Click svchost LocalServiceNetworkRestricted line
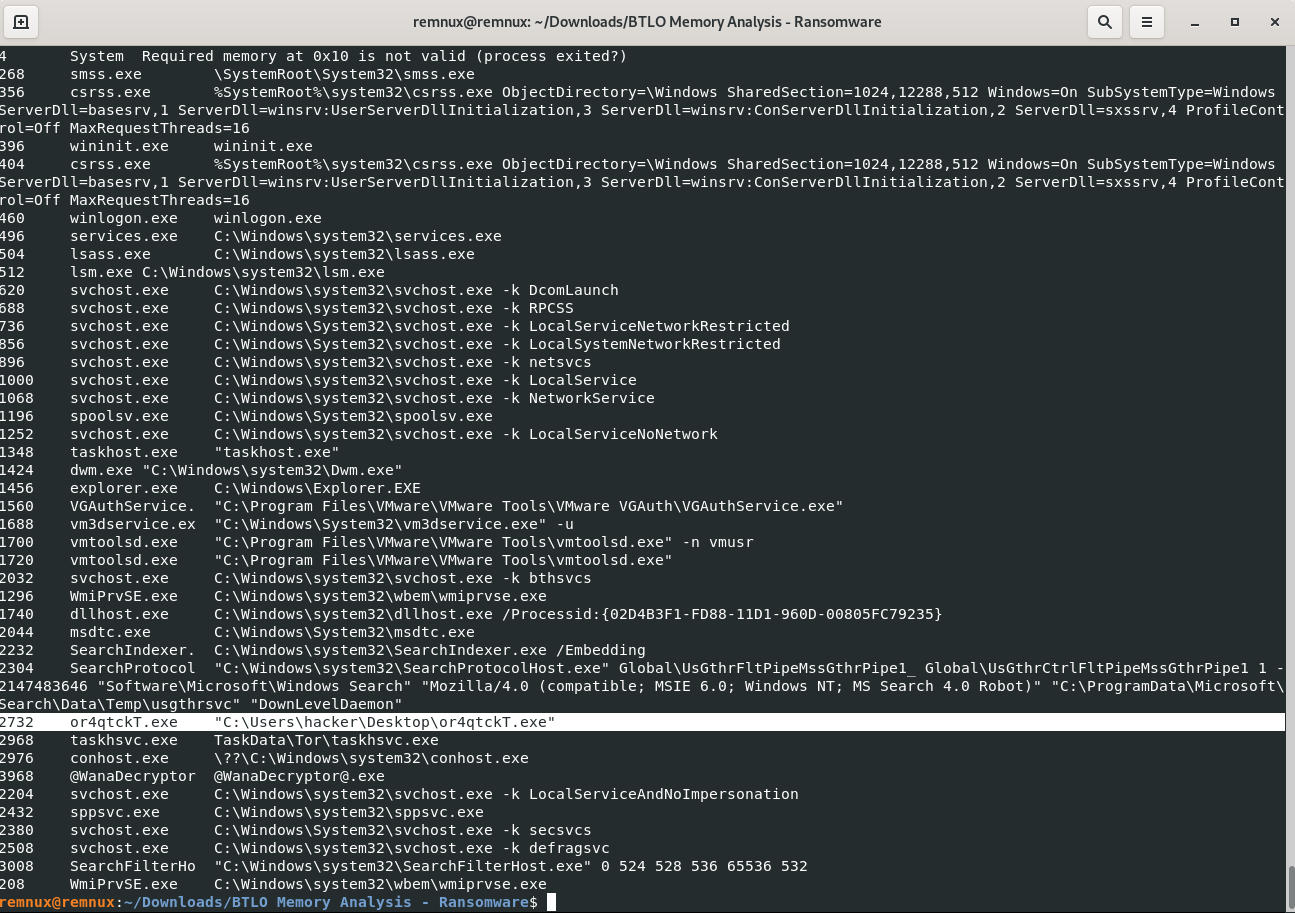This screenshot has width=1295, height=913. click(x=395, y=326)
